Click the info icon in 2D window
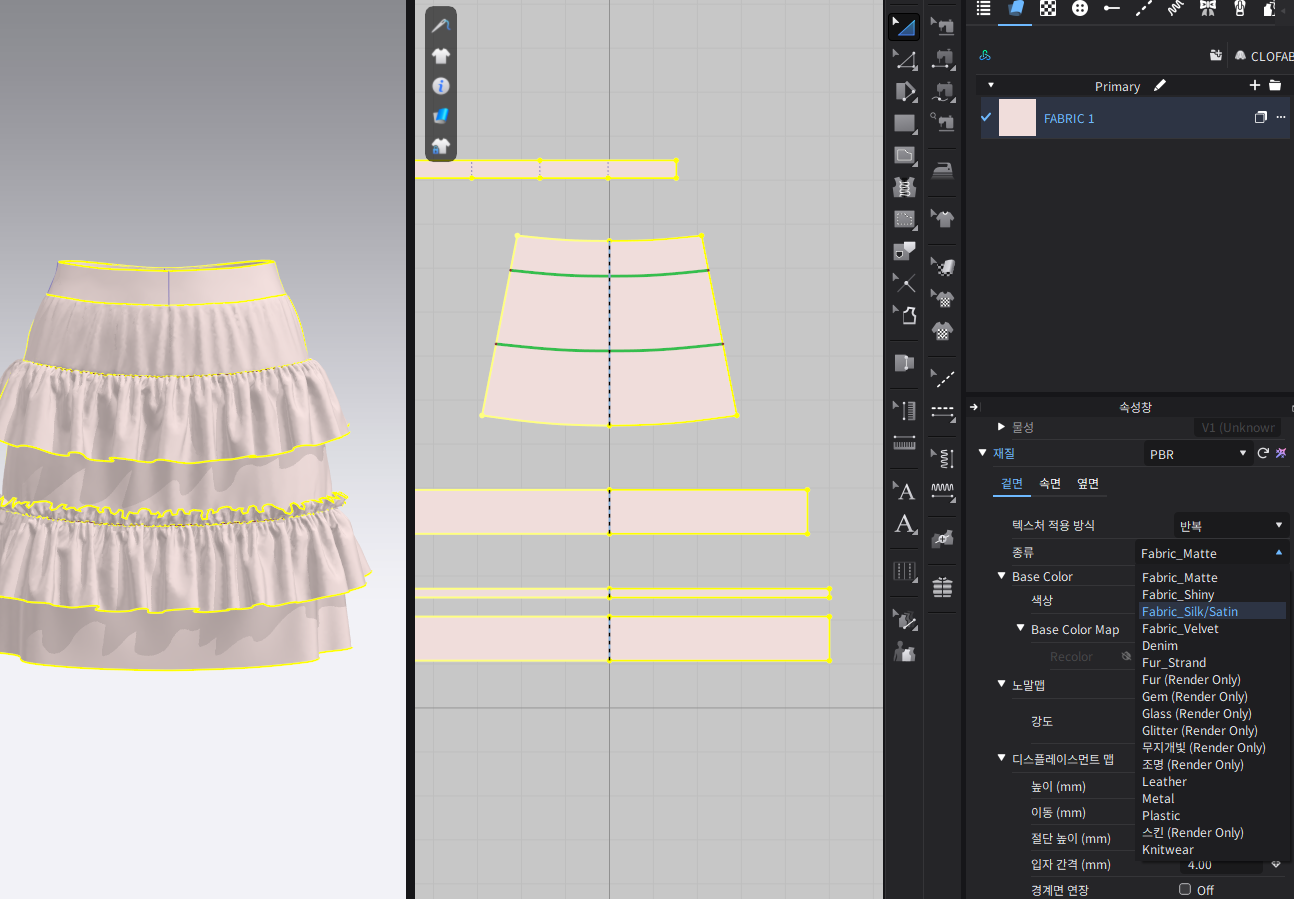The width and height of the screenshot is (1294, 899). click(441, 86)
